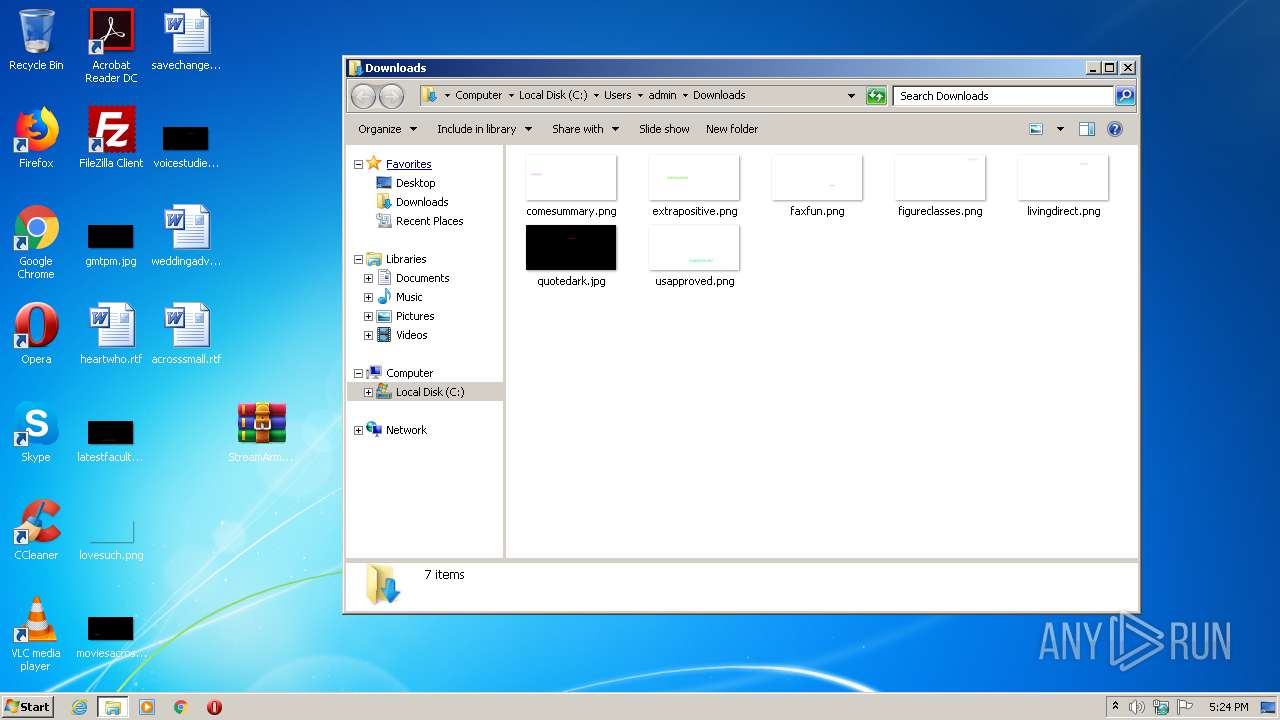This screenshot has width=1280, height=720.
Task: Click Users in the address breadcrumb
Action: (617, 96)
